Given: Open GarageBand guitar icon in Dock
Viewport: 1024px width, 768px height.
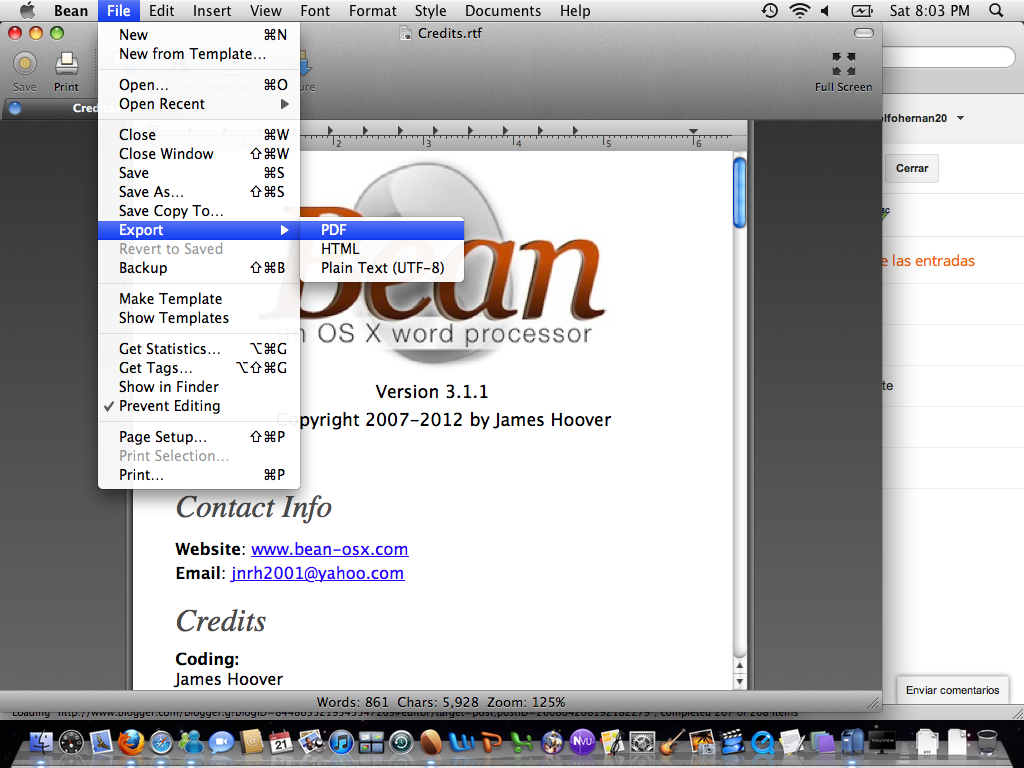Looking at the screenshot, I should (x=672, y=743).
